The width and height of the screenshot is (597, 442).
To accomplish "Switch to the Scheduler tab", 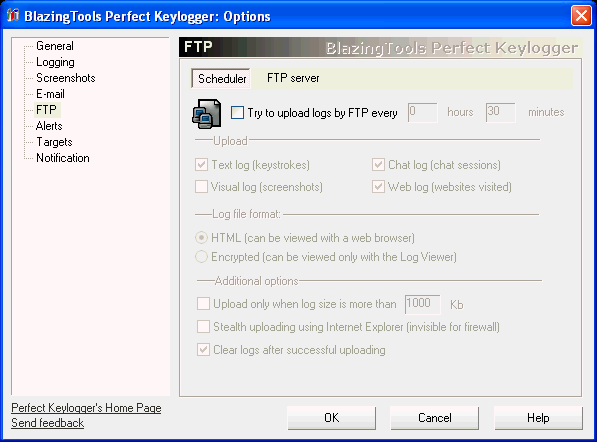I will 221,78.
